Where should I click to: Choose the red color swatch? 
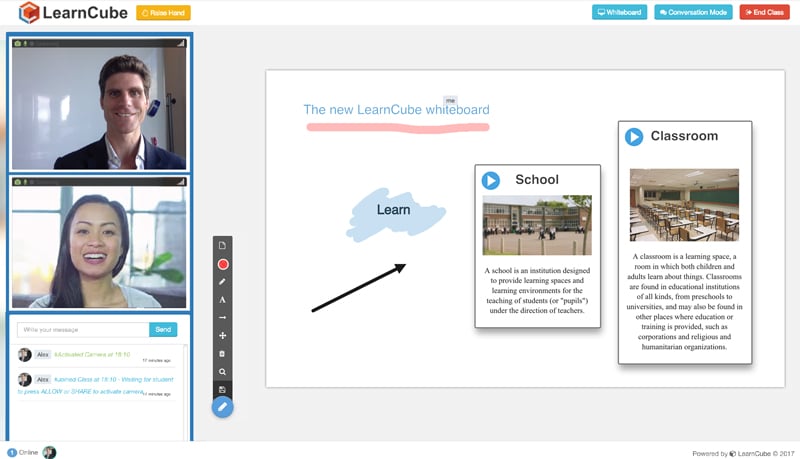coord(222,264)
